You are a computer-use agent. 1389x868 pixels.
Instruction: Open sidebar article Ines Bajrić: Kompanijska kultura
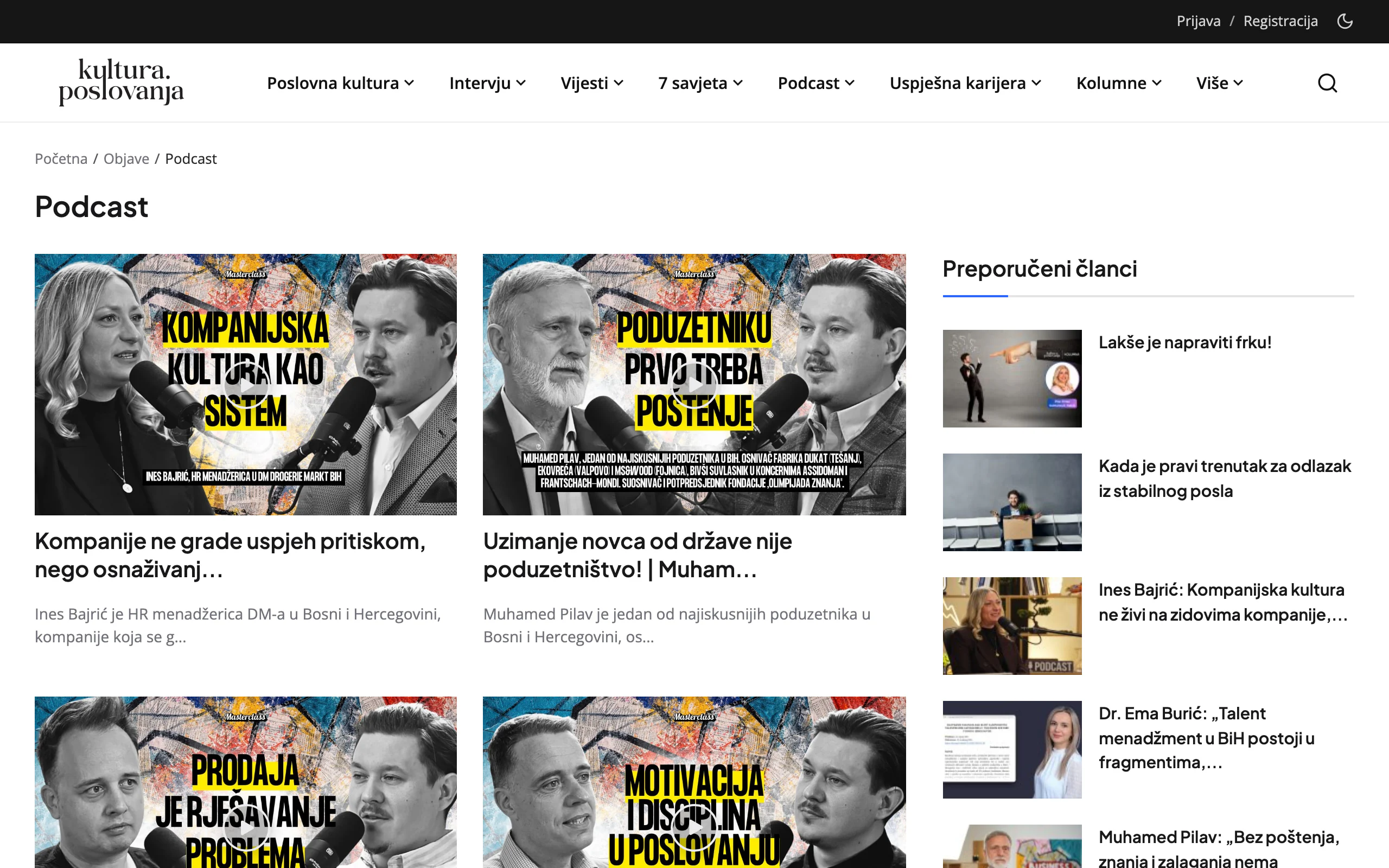click(1222, 602)
